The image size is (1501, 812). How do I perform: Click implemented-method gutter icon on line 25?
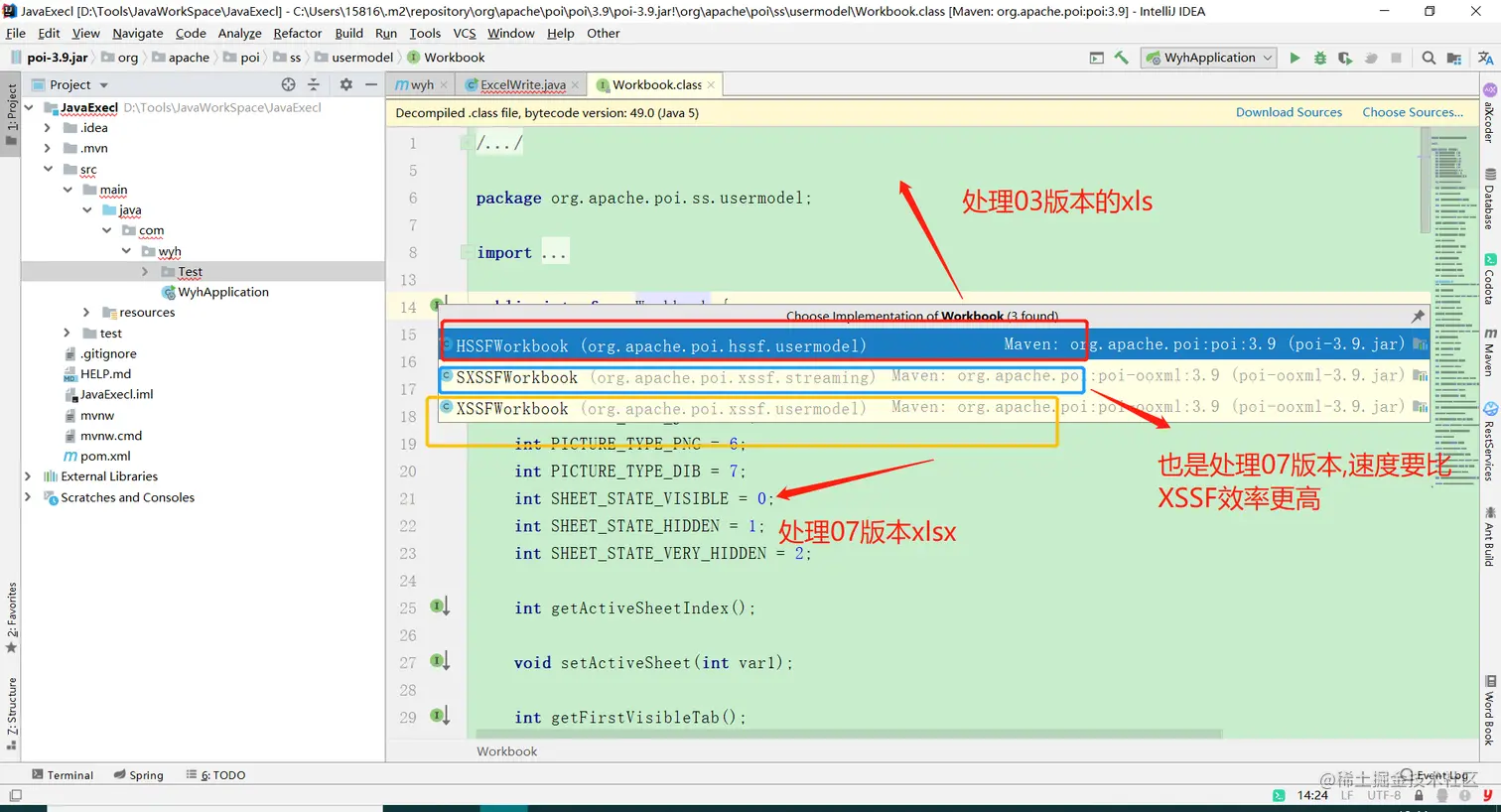click(439, 607)
